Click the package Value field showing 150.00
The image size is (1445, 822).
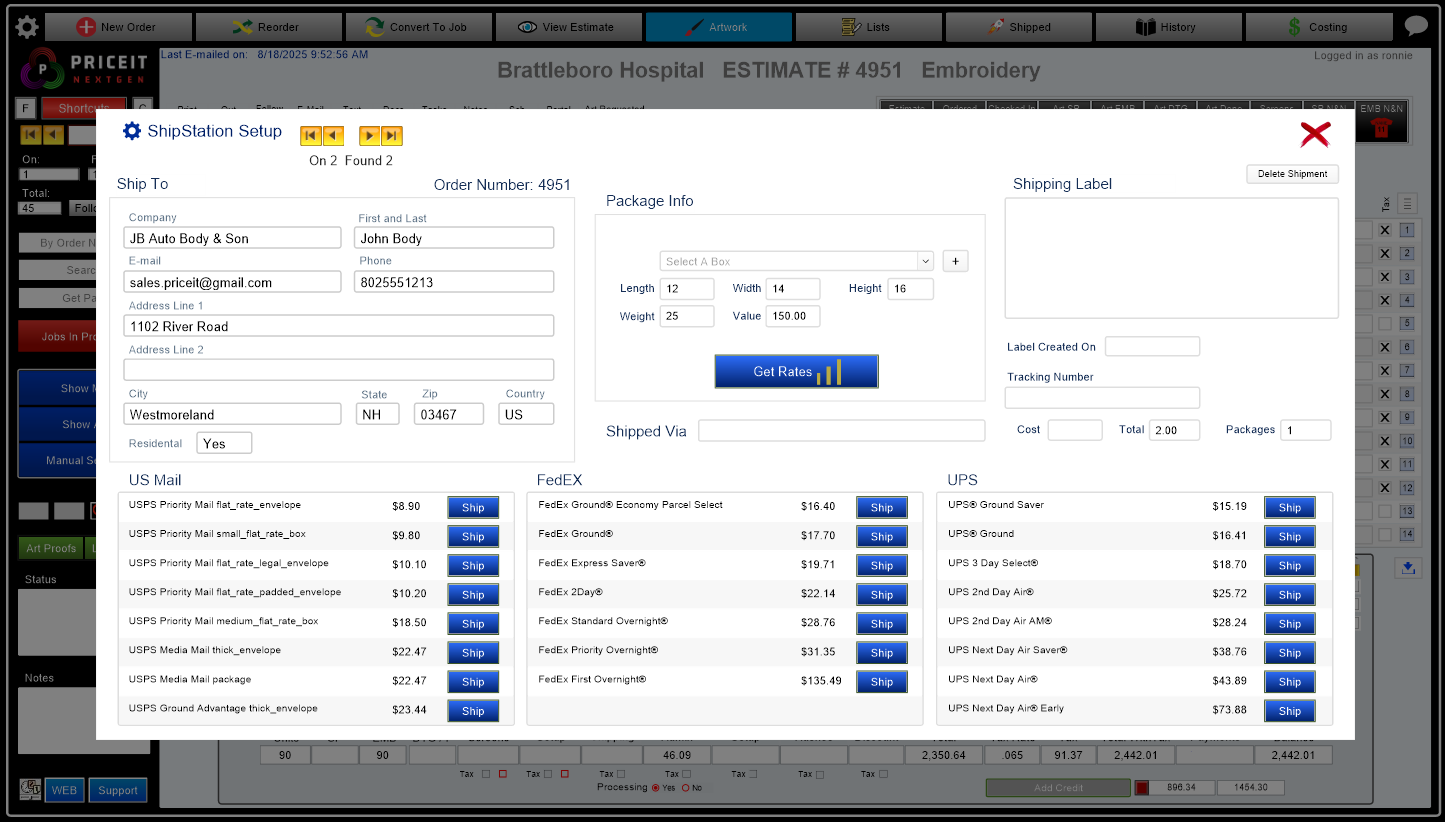[x=793, y=316]
